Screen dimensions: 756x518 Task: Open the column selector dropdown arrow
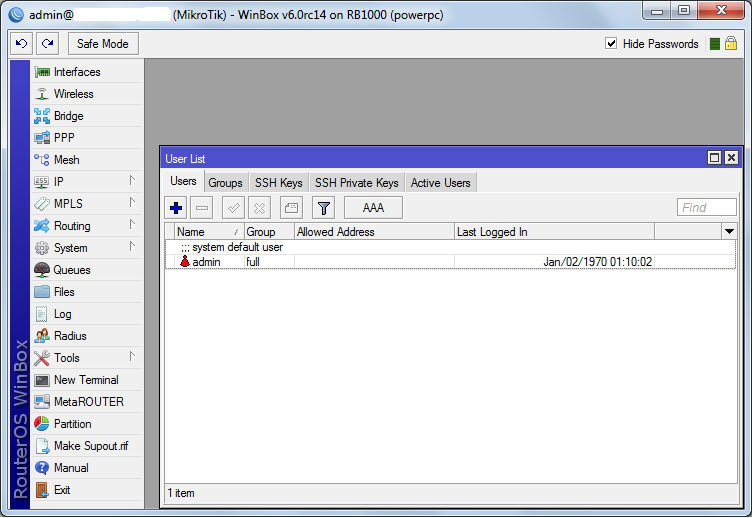[x=729, y=232]
